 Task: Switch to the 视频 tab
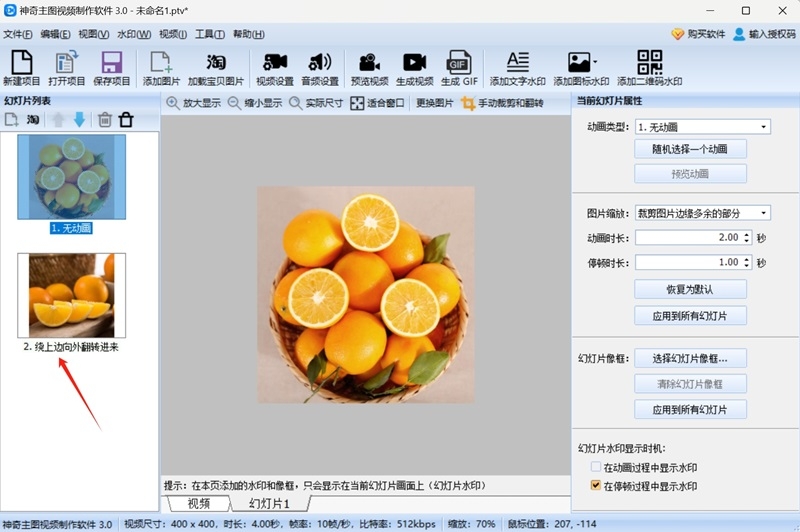click(198, 503)
